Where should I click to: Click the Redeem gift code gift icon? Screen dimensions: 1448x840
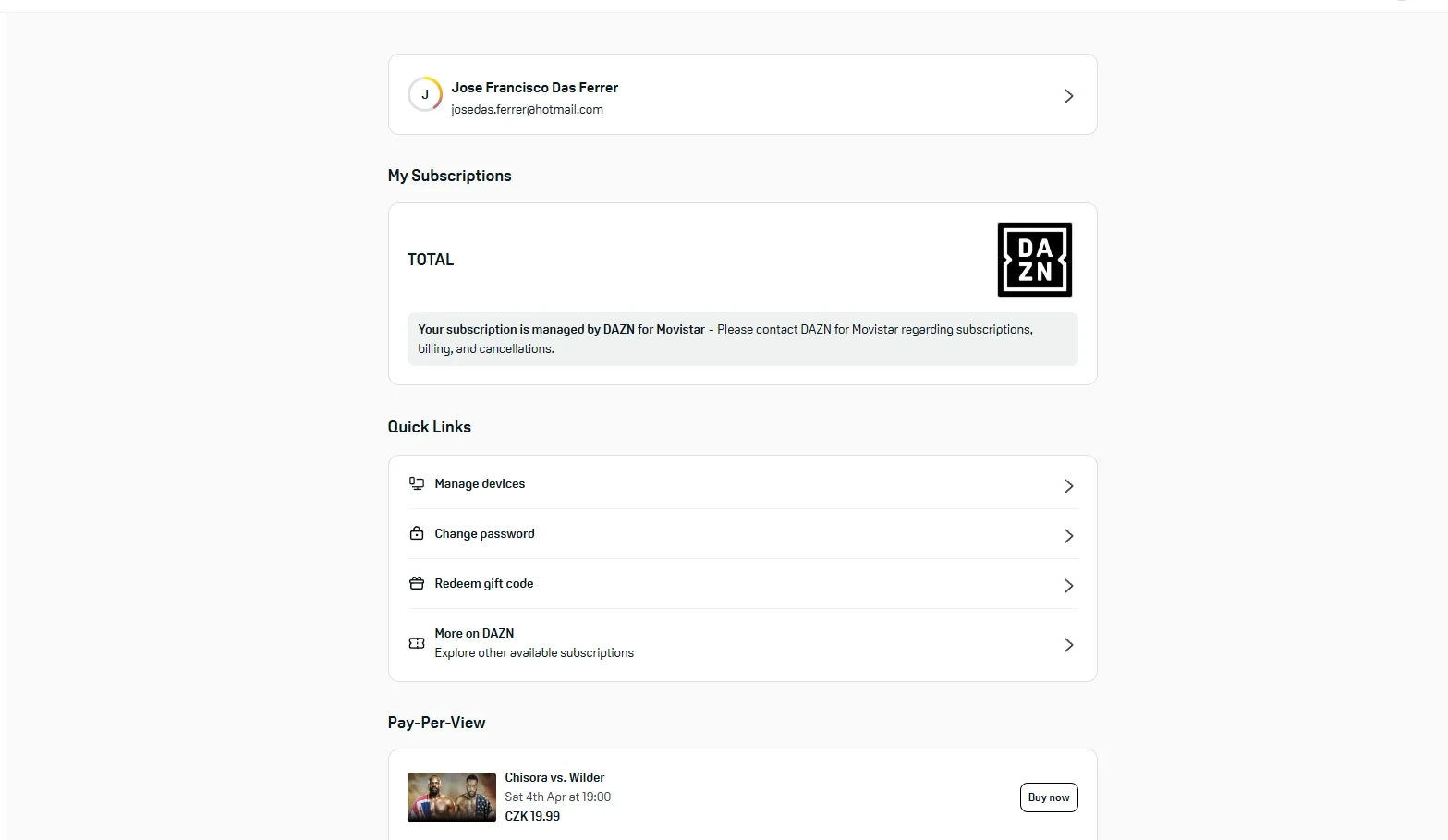point(417,583)
